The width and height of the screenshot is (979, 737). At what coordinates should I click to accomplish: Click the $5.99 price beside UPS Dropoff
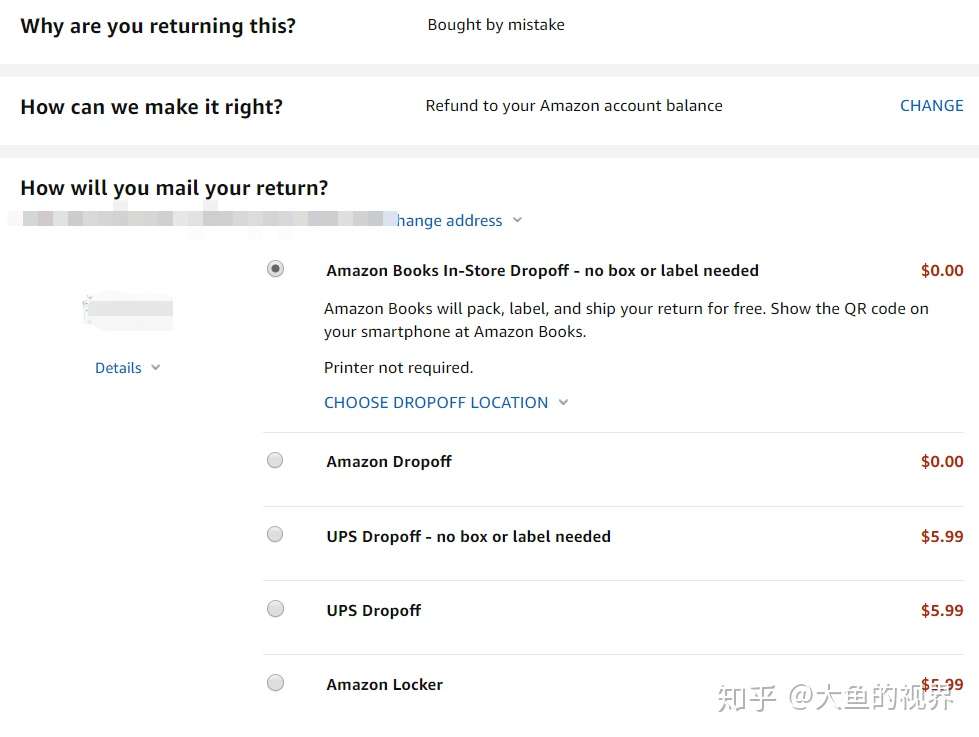tap(941, 608)
